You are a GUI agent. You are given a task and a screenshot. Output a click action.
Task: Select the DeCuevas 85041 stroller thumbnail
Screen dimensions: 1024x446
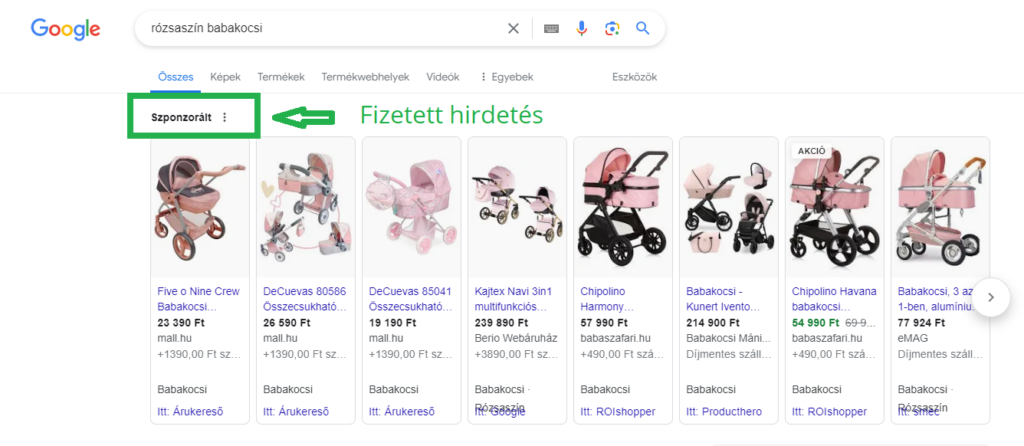click(x=411, y=208)
